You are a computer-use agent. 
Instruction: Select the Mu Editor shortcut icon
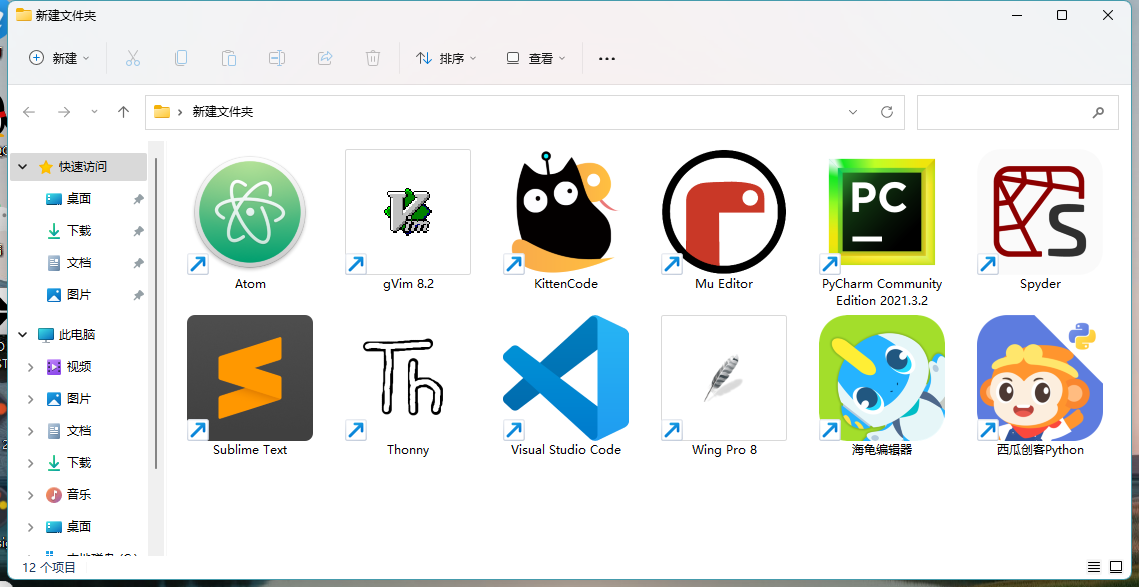tap(724, 212)
